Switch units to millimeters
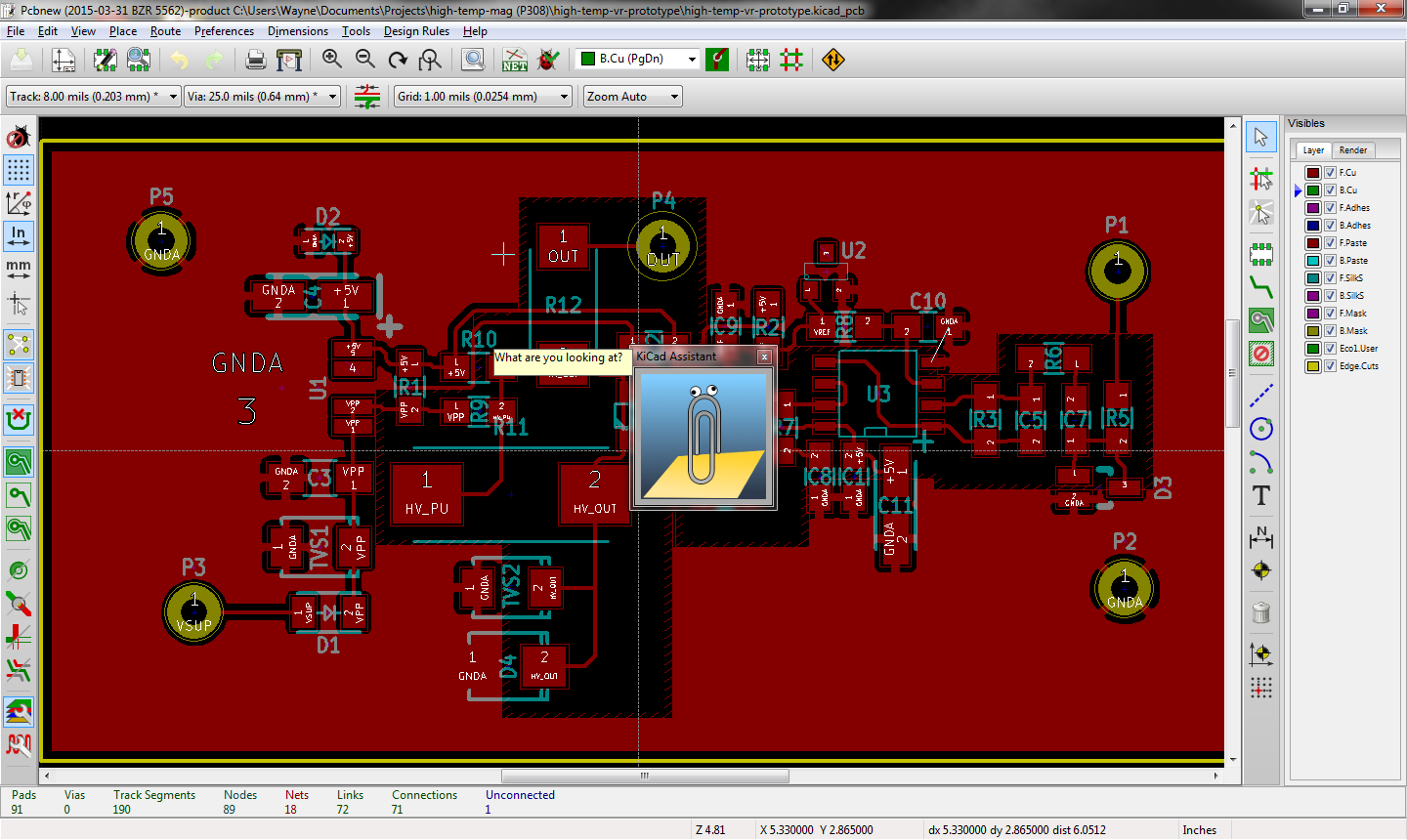The height and width of the screenshot is (840, 1407). click(19, 268)
